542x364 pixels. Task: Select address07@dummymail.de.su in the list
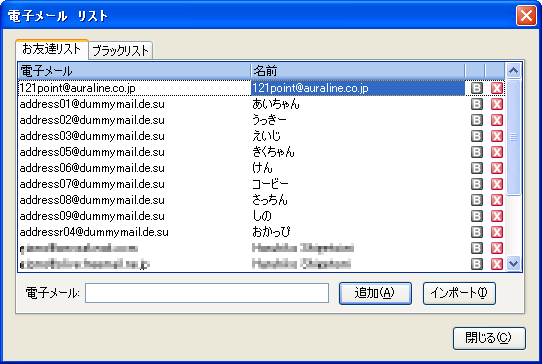92,184
